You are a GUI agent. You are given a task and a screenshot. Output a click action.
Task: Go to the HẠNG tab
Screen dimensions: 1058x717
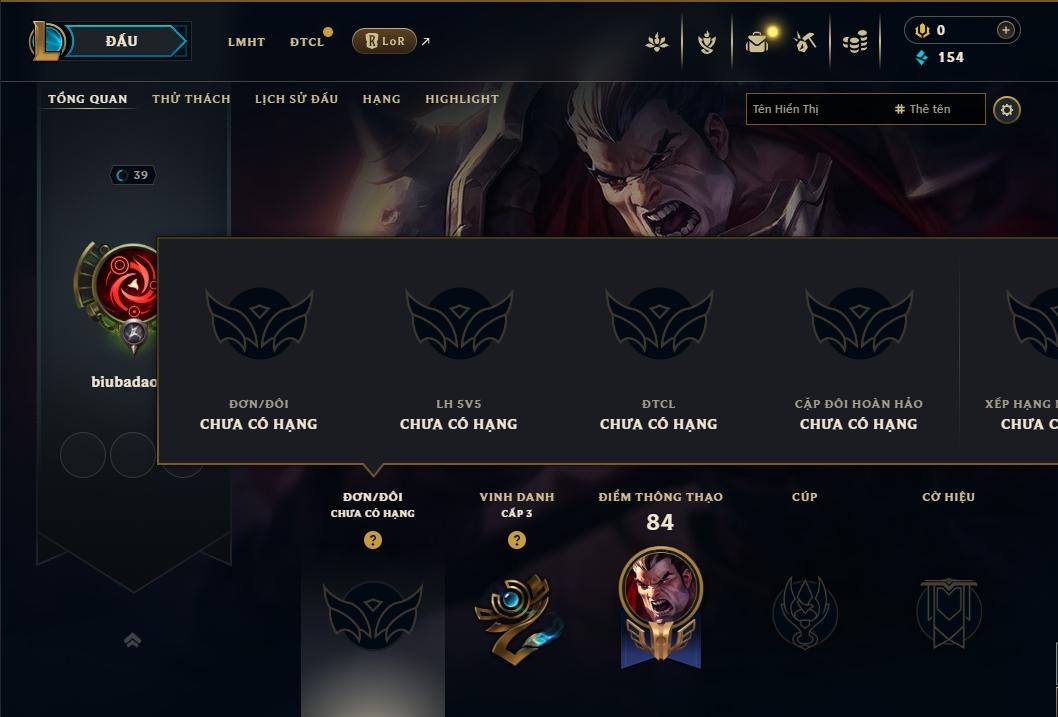click(381, 98)
